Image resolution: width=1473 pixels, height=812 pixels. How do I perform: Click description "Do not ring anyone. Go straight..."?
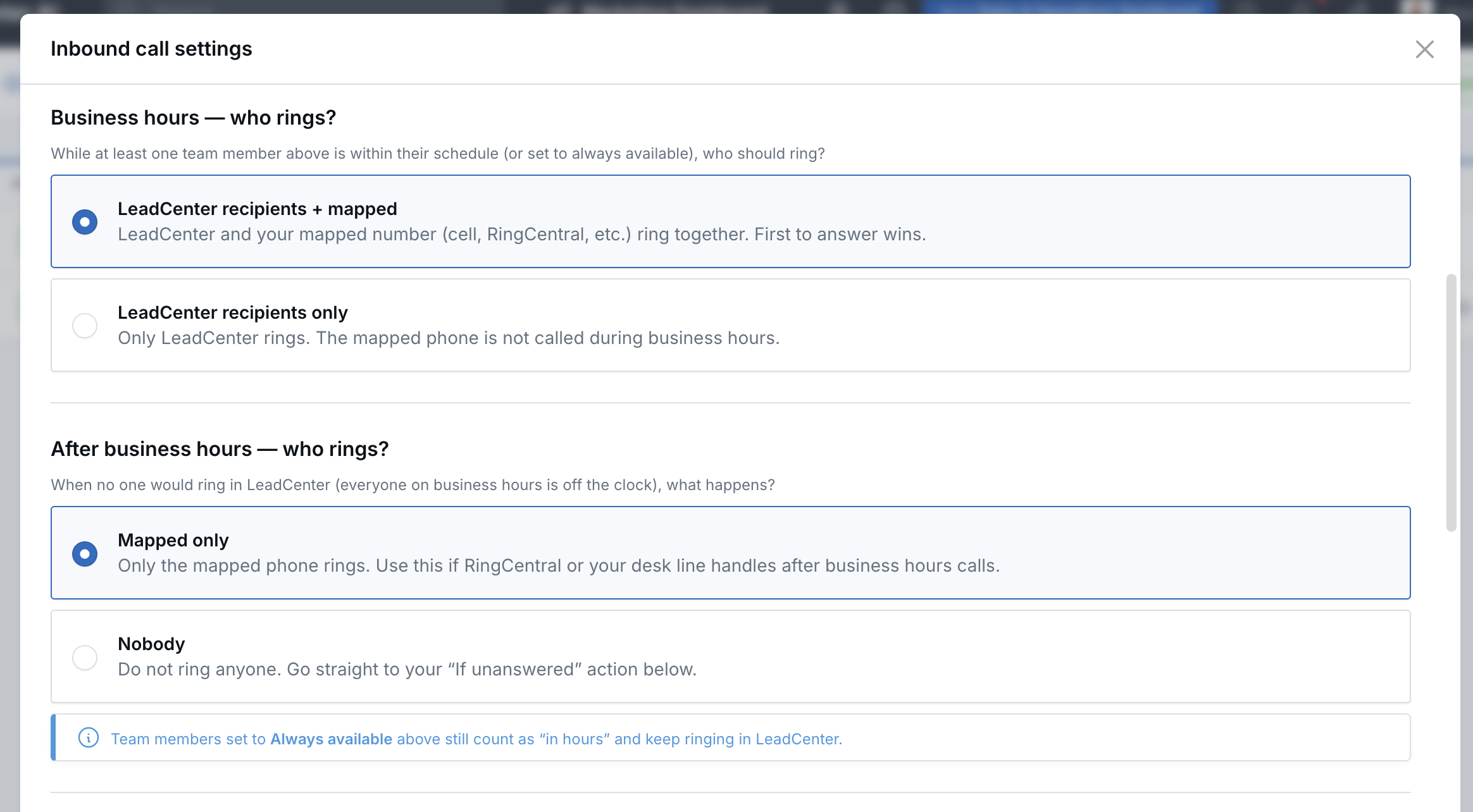407,669
